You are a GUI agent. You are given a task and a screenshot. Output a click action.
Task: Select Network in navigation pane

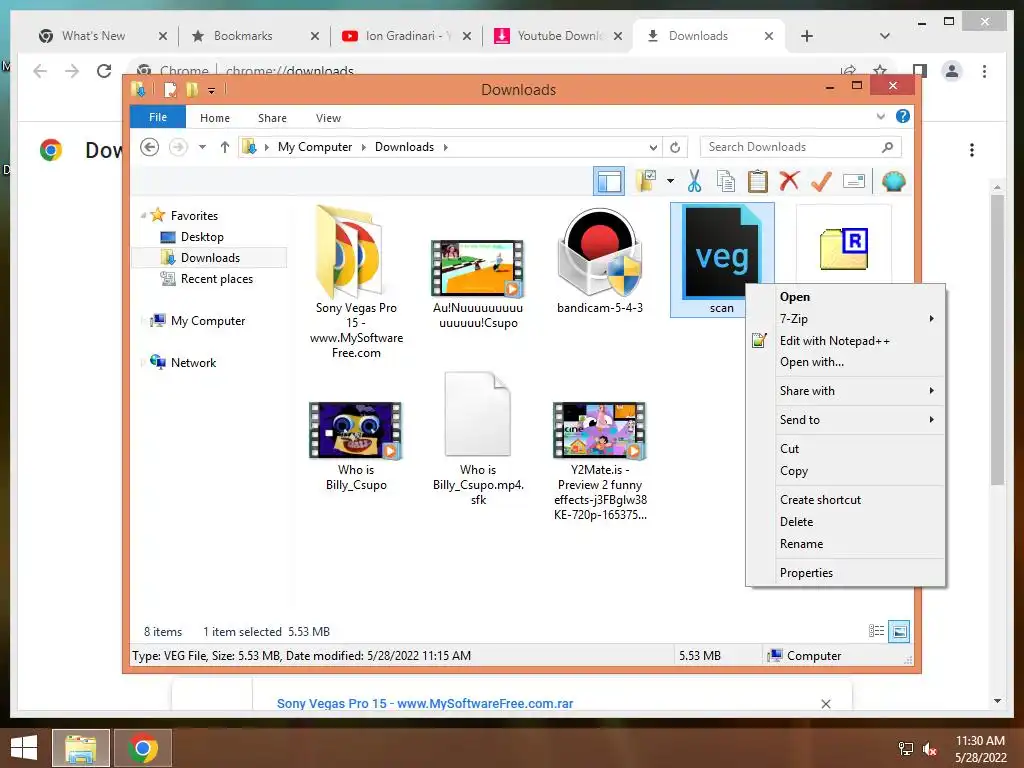[193, 362]
